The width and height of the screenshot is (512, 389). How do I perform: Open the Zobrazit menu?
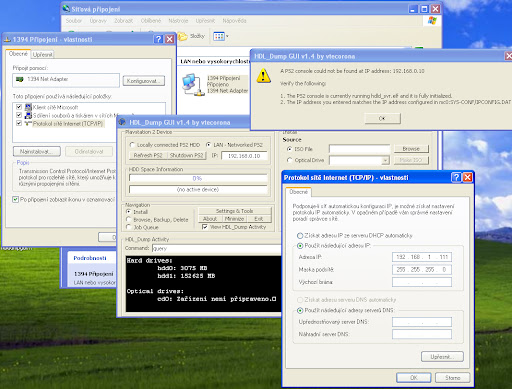coord(123,21)
